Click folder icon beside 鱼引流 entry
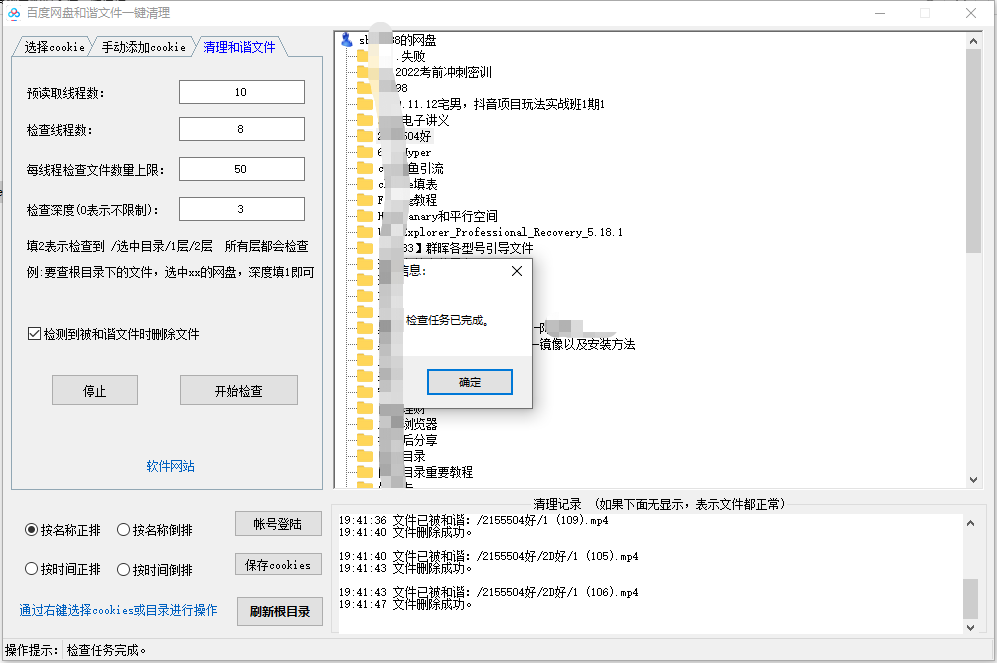Image resolution: width=997 pixels, height=663 pixels. pyautogui.click(x=364, y=168)
